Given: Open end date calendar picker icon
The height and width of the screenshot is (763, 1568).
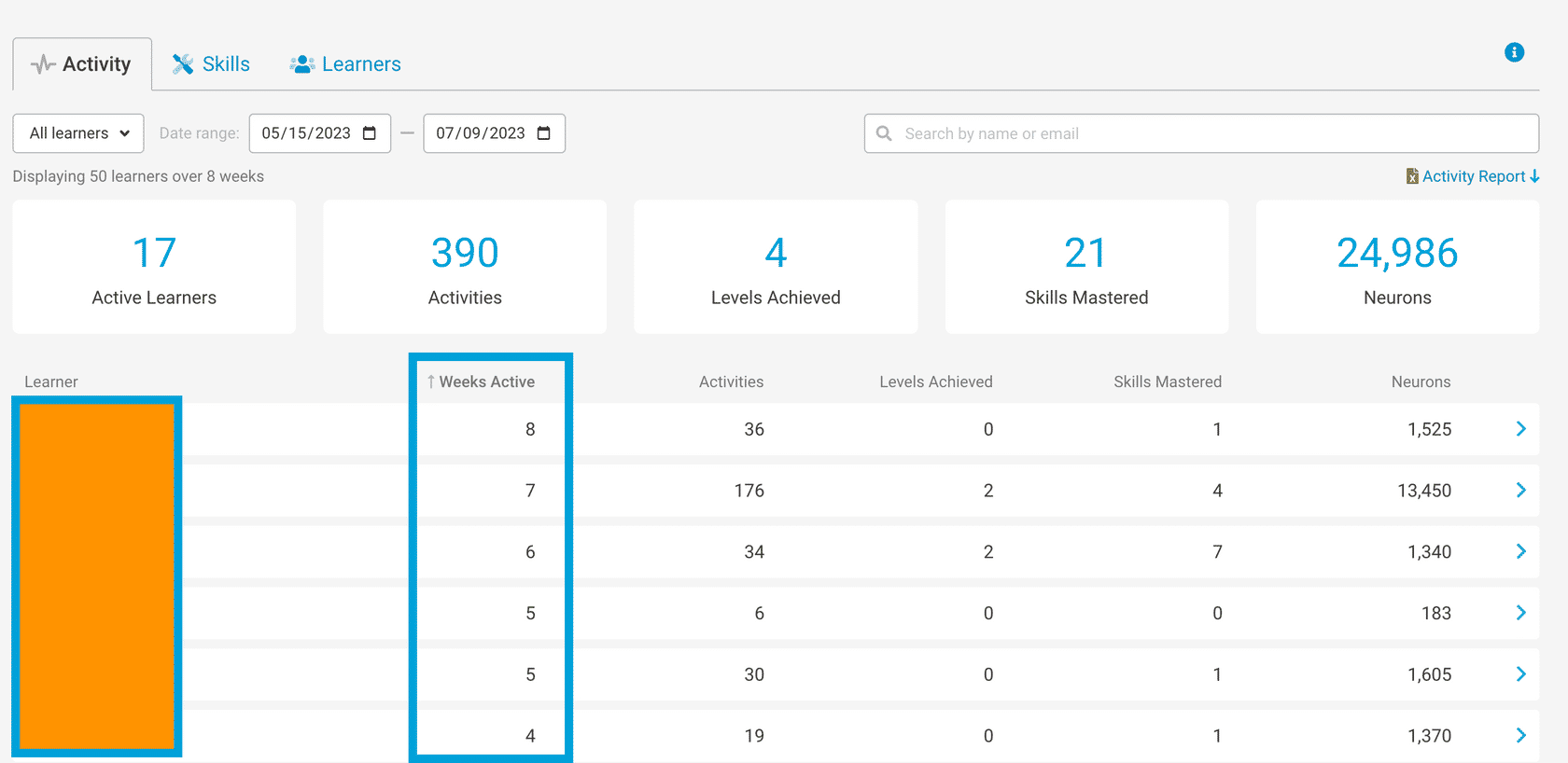Looking at the screenshot, I should 544,133.
